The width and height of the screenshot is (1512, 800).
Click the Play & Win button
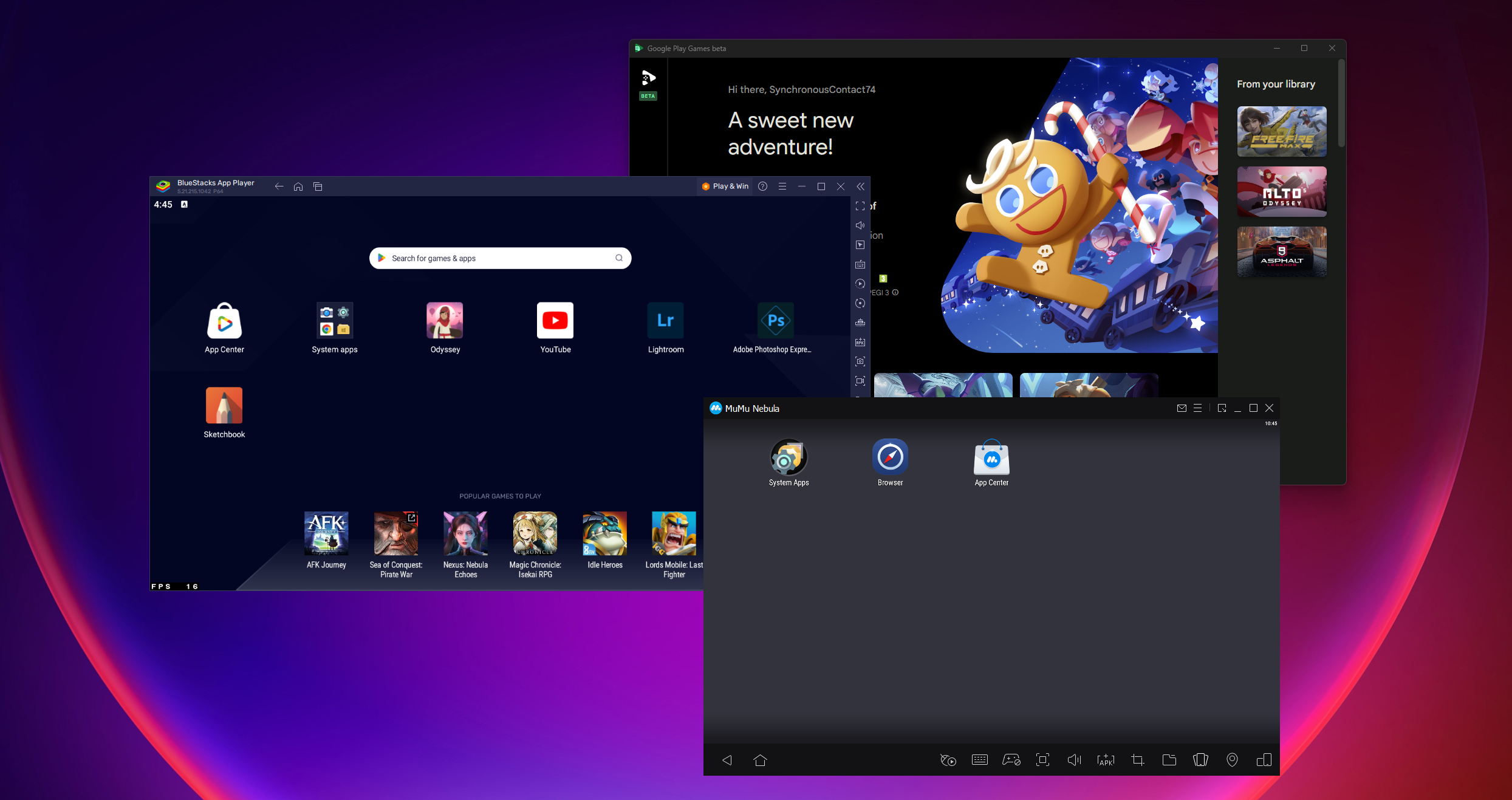[725, 186]
